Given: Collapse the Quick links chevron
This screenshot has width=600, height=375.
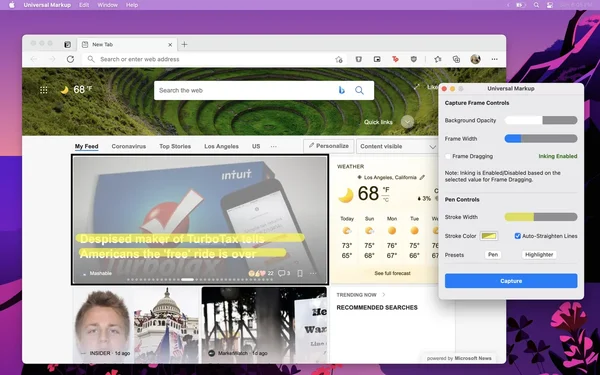Looking at the screenshot, I should pyautogui.click(x=408, y=122).
